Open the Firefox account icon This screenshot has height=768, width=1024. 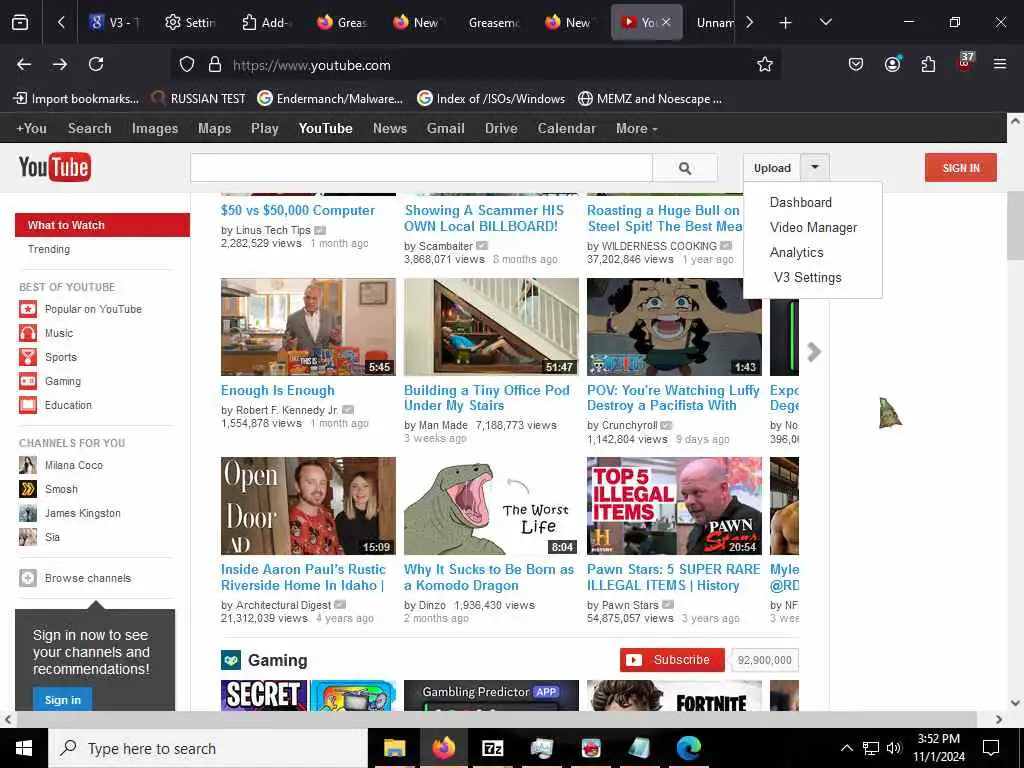click(x=892, y=64)
